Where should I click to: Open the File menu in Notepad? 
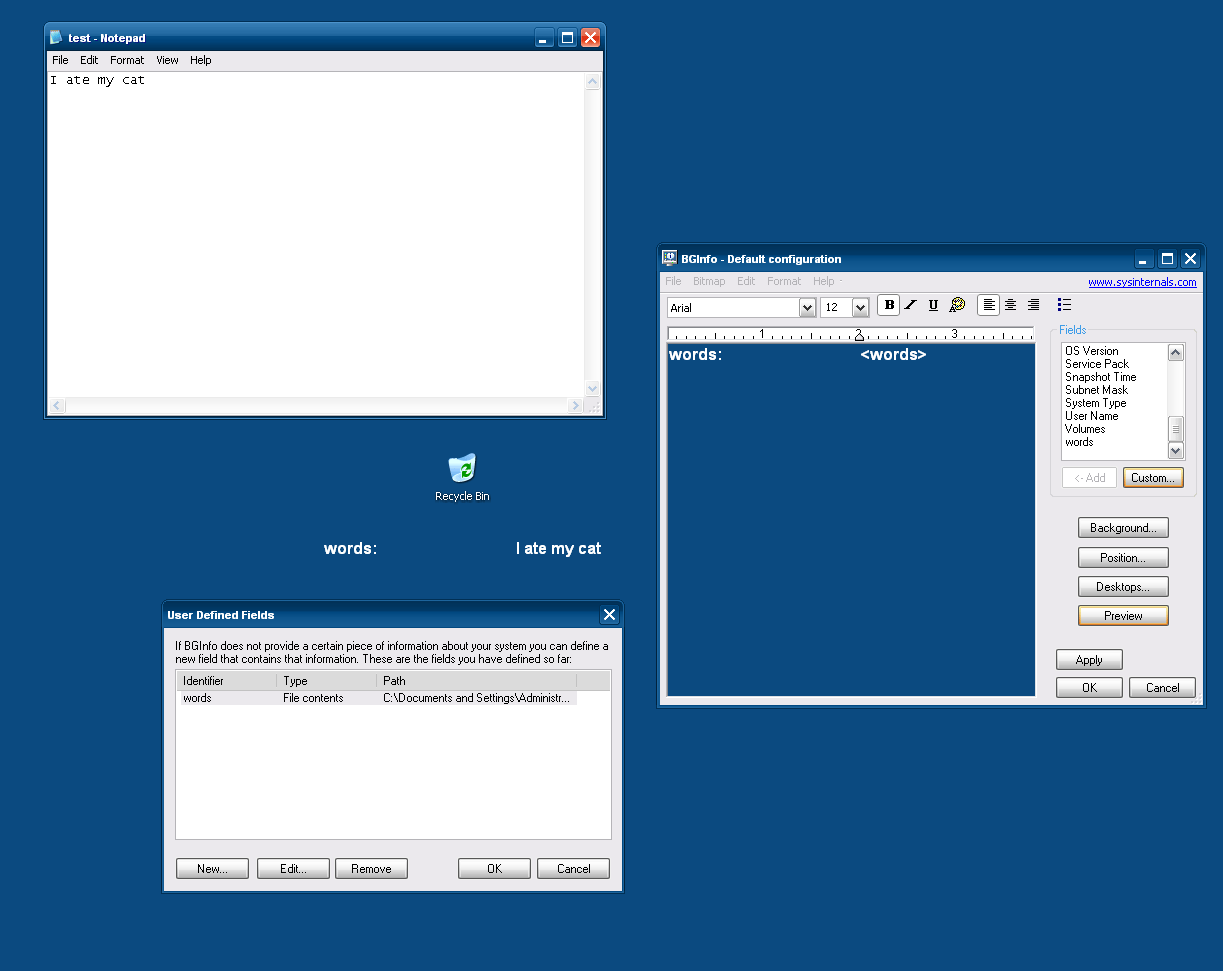click(x=61, y=60)
